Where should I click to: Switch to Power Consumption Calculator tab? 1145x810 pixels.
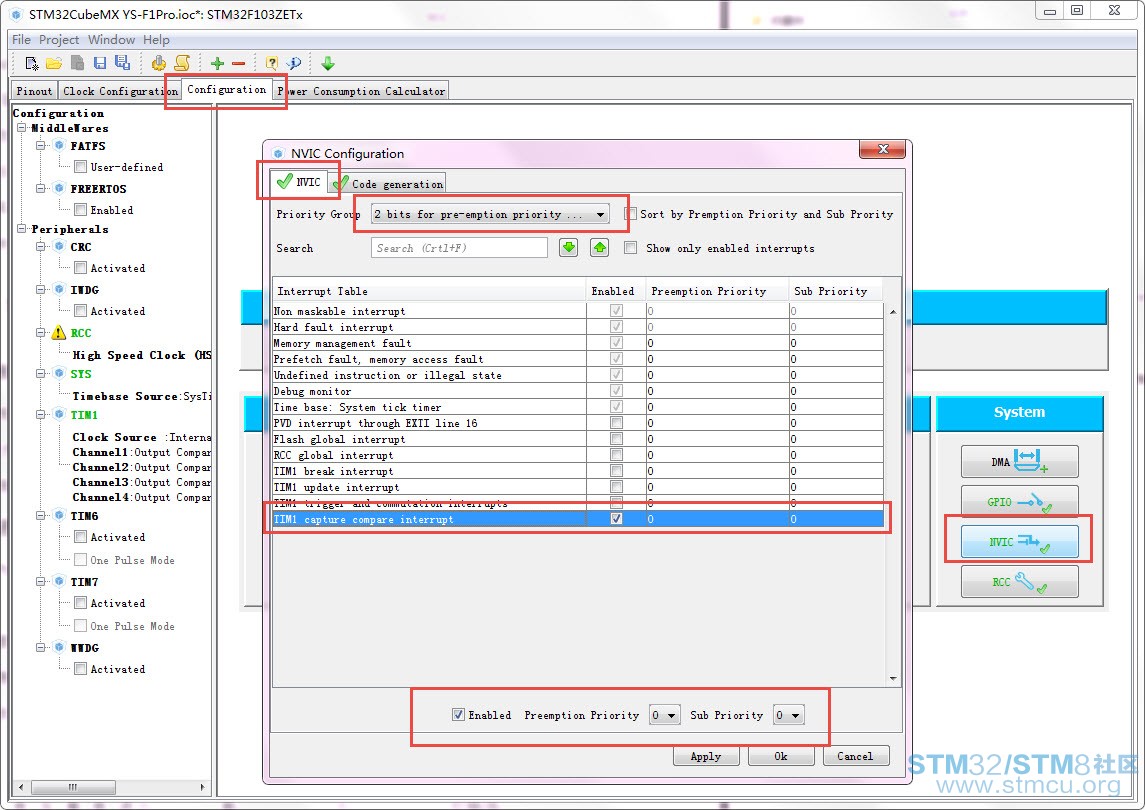[x=361, y=91]
